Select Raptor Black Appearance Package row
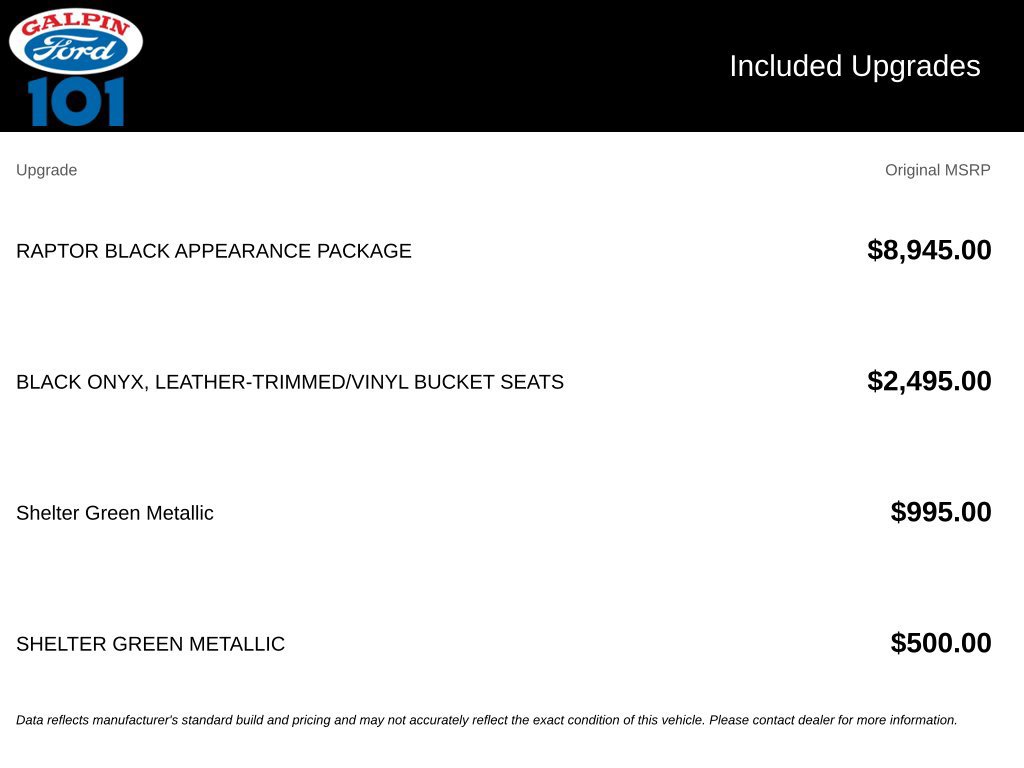 [x=504, y=251]
